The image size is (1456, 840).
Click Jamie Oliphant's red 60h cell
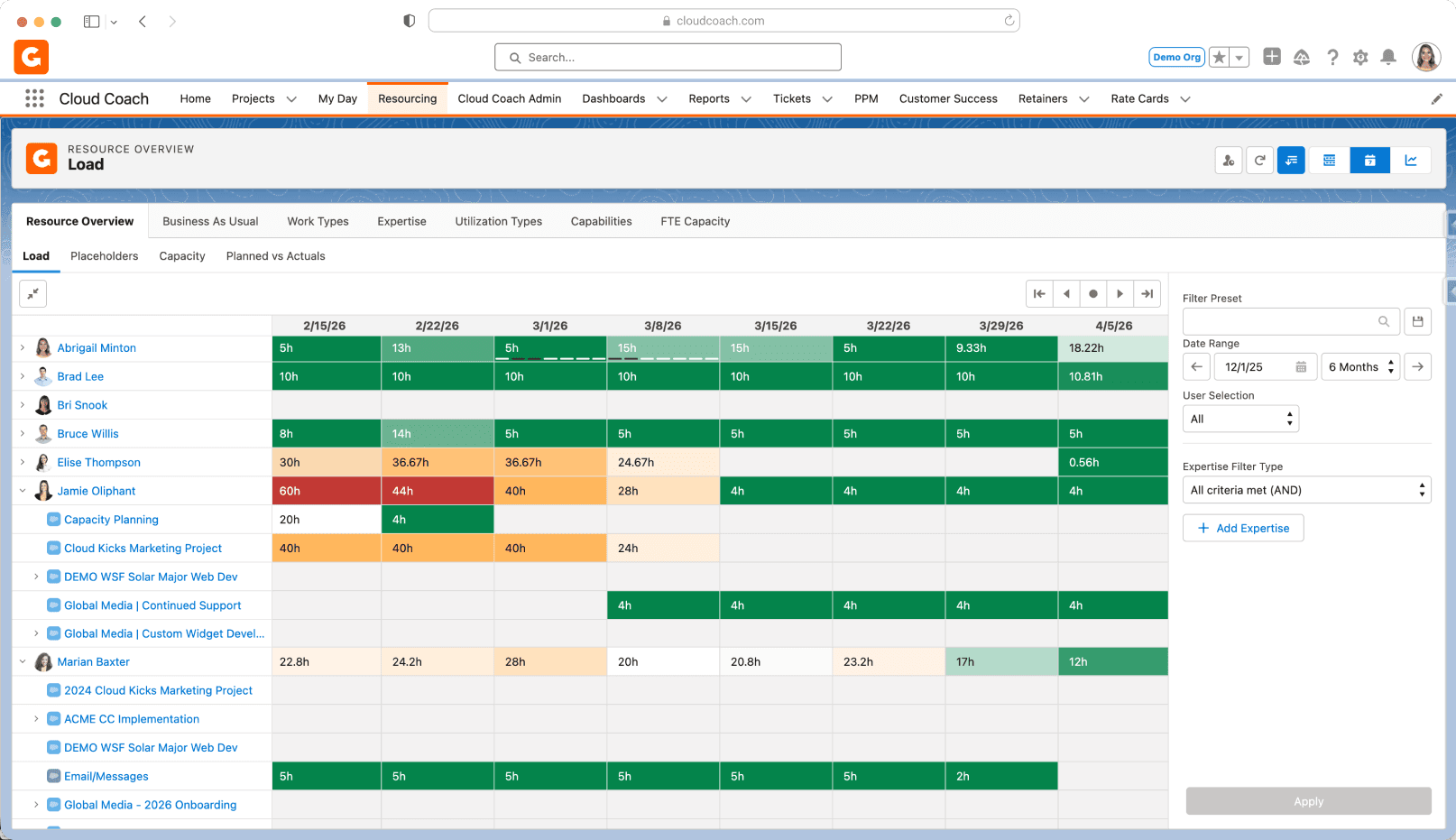327,491
